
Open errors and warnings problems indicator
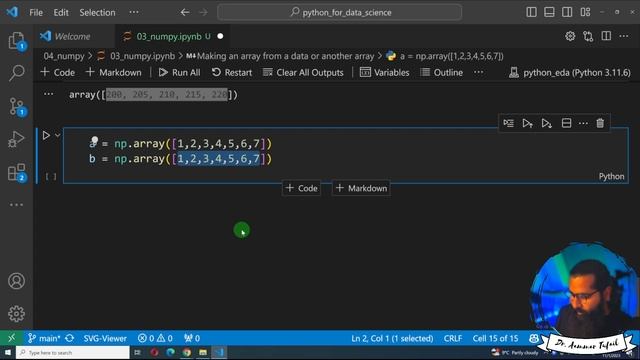(x=155, y=338)
